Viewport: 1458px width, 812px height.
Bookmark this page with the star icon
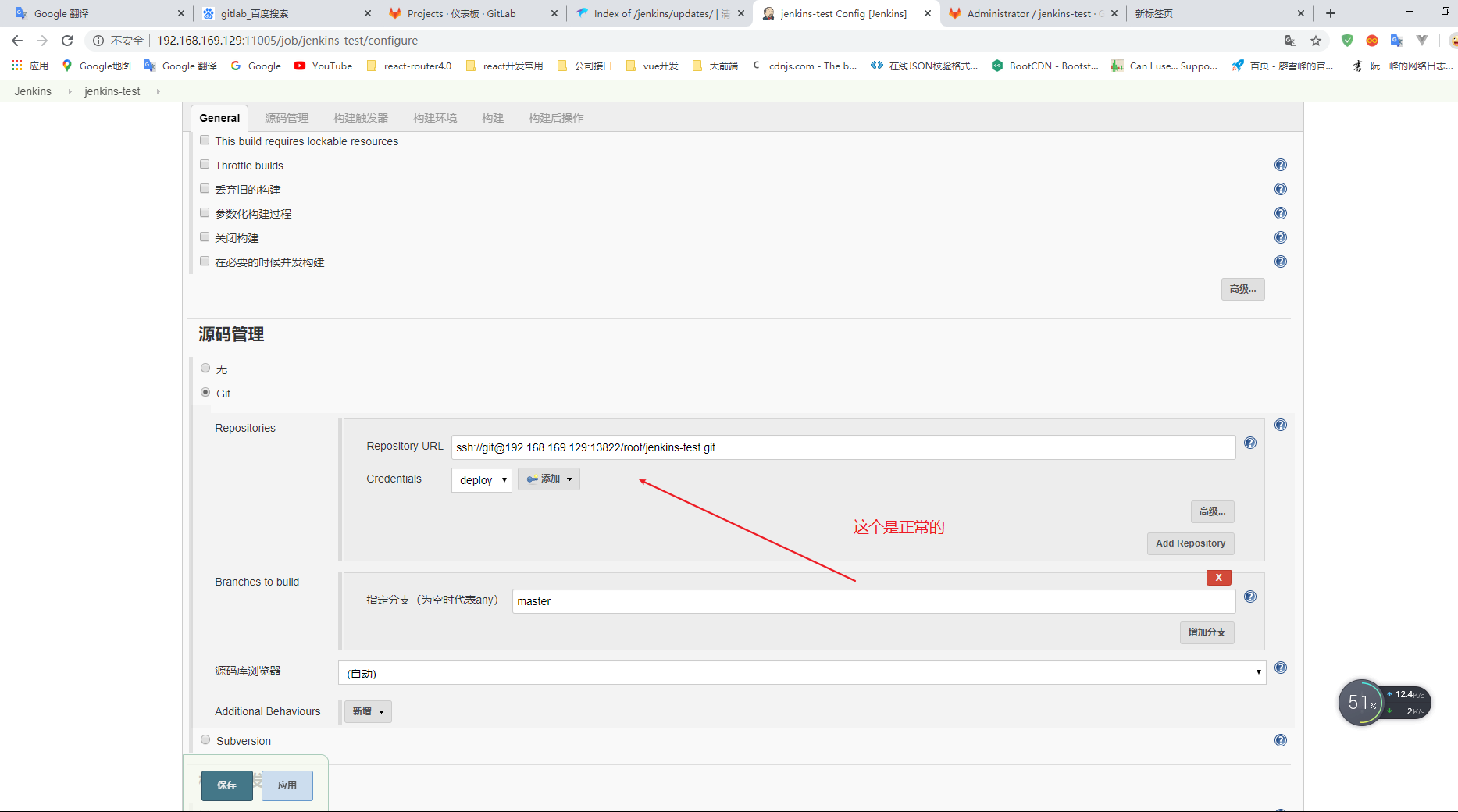pyautogui.click(x=1316, y=41)
